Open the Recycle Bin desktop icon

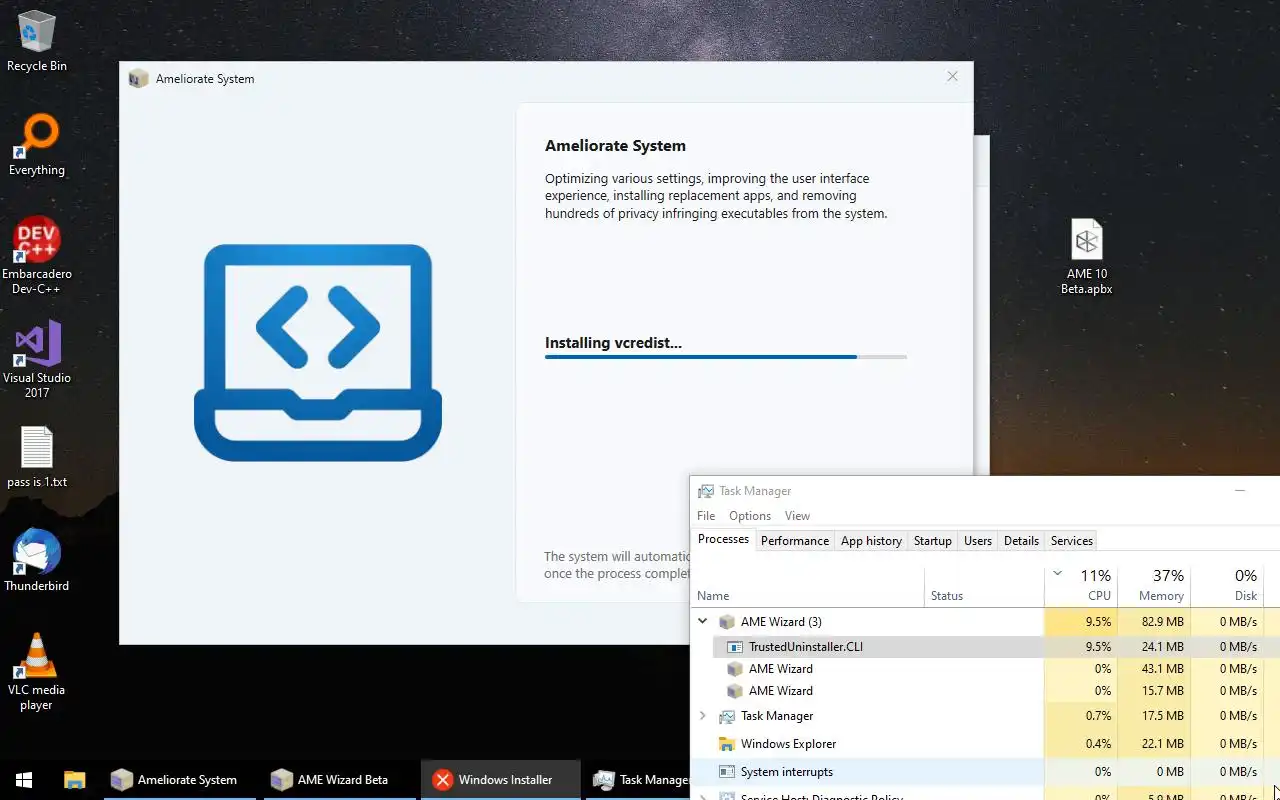(x=37, y=40)
